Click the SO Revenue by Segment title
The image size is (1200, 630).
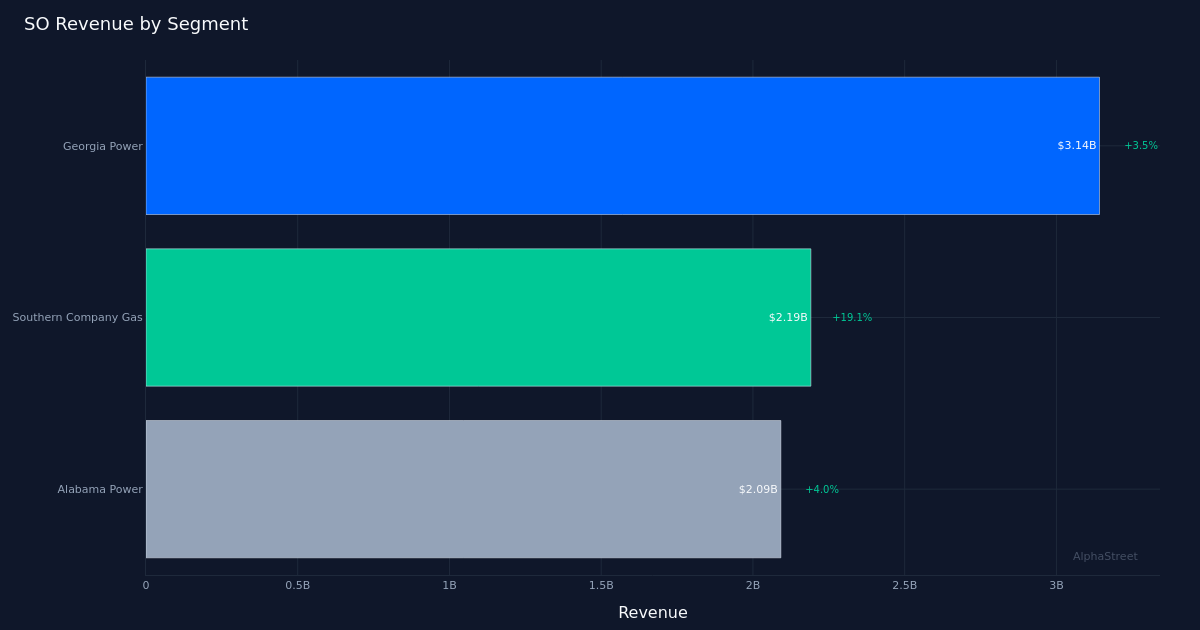pos(136,23)
